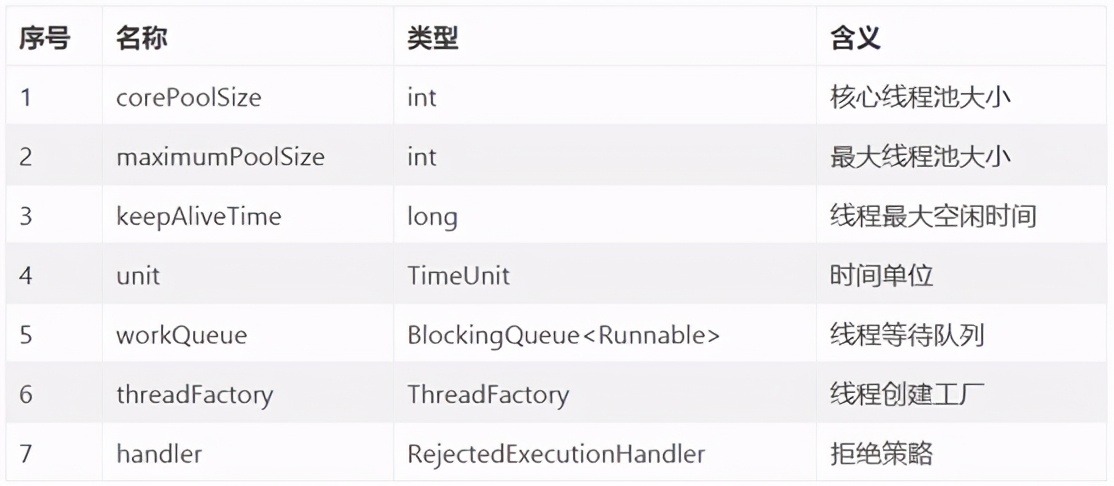Click the 序号 column header
The width and height of the screenshot is (1114, 486).
[x=44, y=39]
